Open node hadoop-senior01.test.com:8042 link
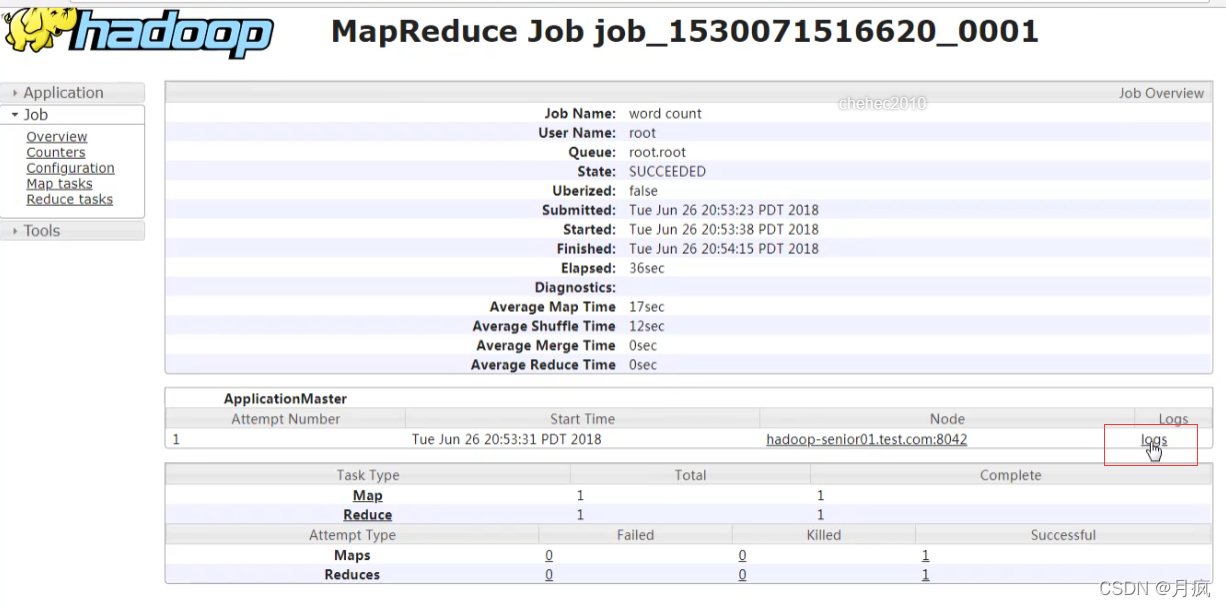1226x607 pixels. point(866,439)
